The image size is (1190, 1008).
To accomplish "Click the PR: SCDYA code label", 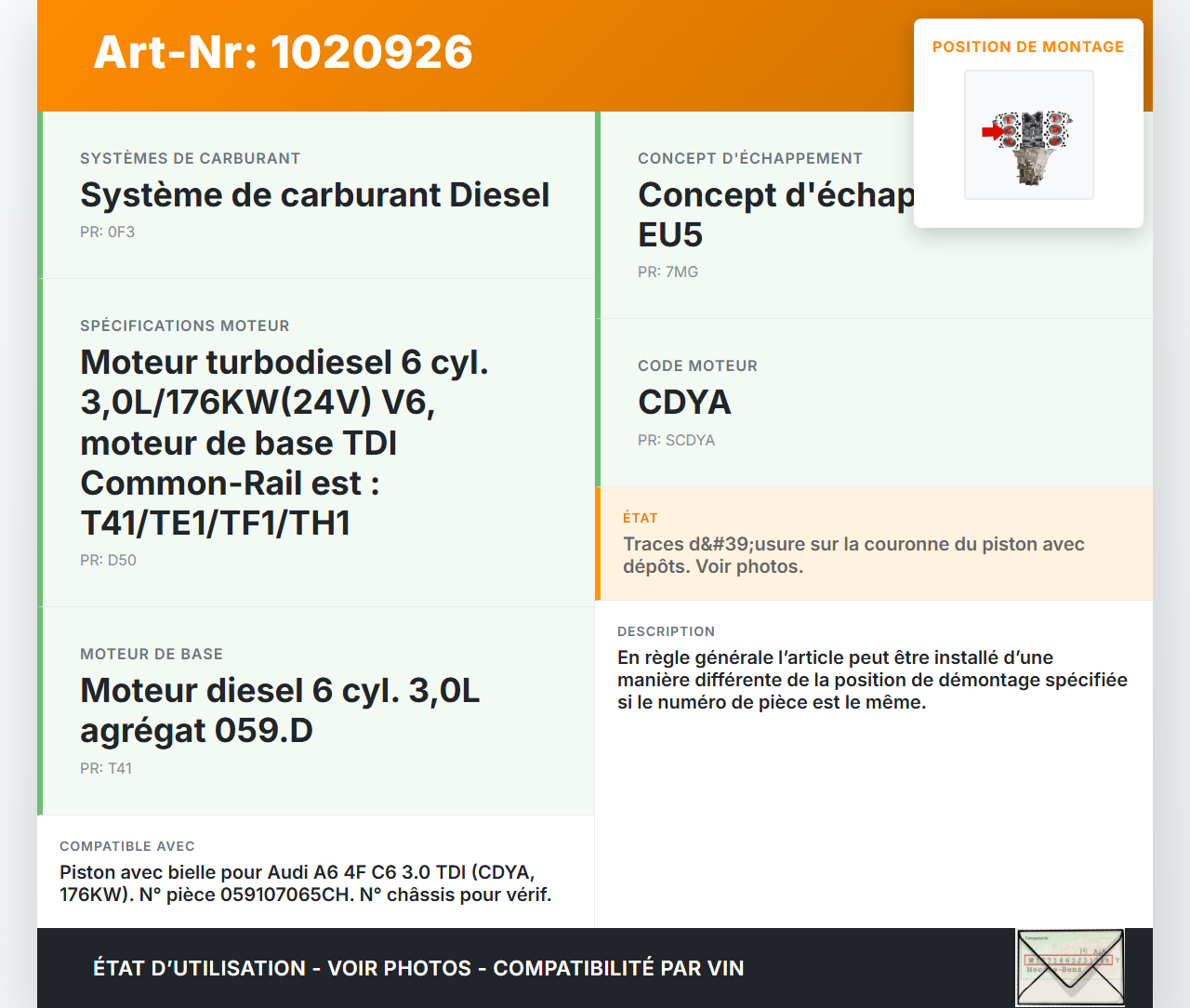I will coord(676,441).
